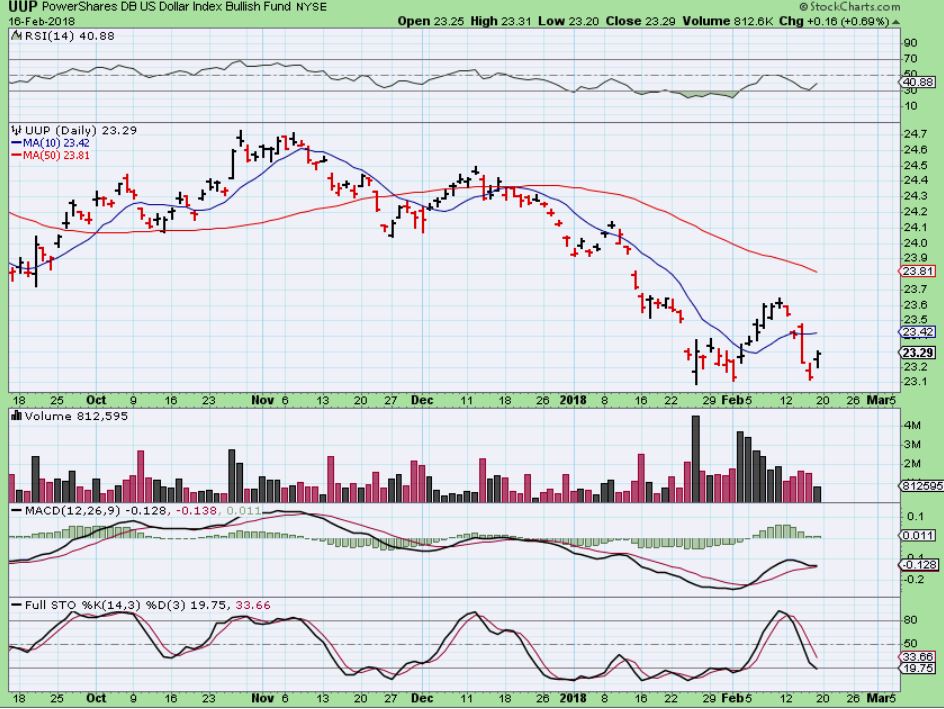Click the 90 label on the RSI axis
The image size is (944, 709).
point(911,43)
